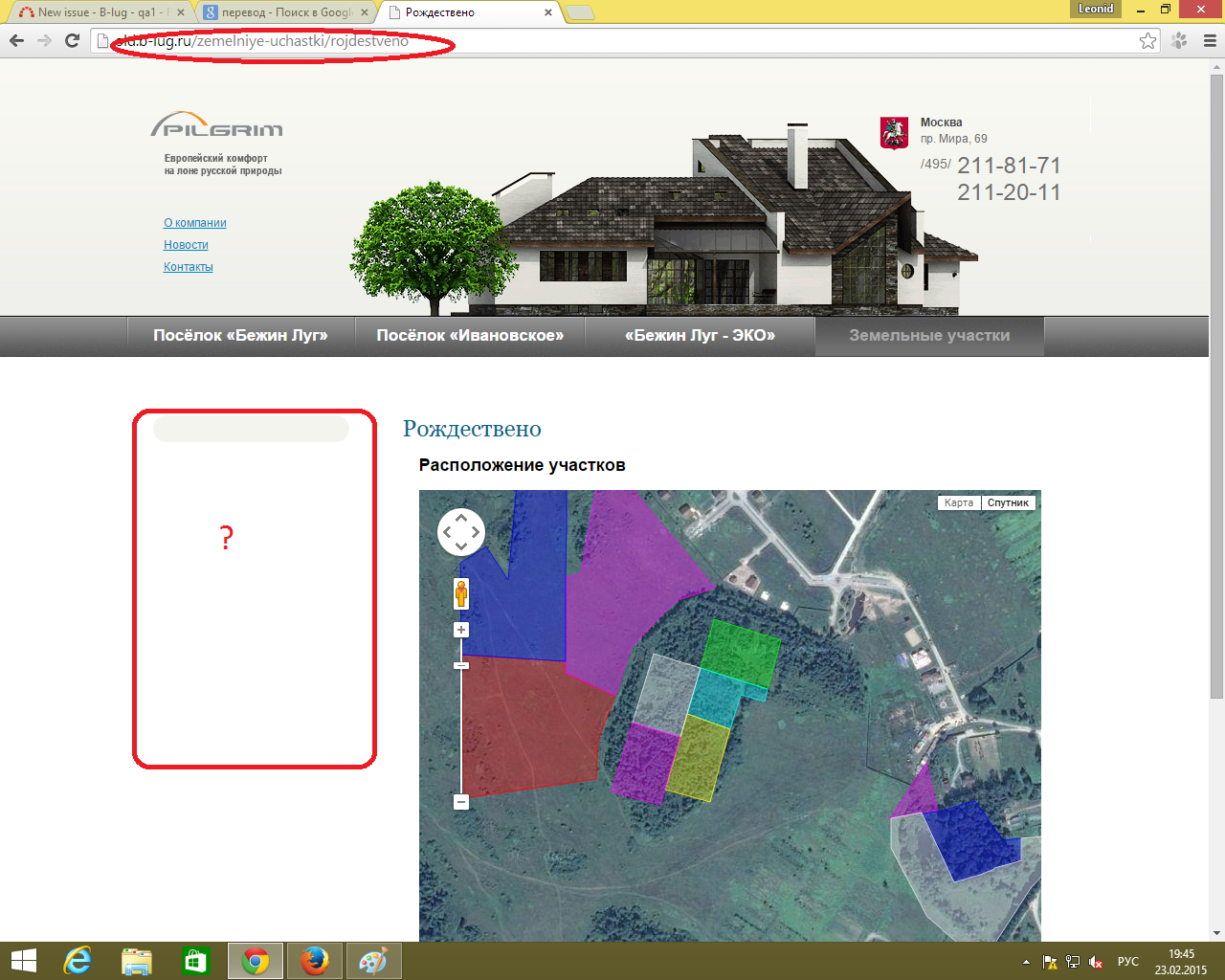Reload the page with refresh icon
Viewport: 1225px width, 980px height.
pyautogui.click(x=72, y=41)
